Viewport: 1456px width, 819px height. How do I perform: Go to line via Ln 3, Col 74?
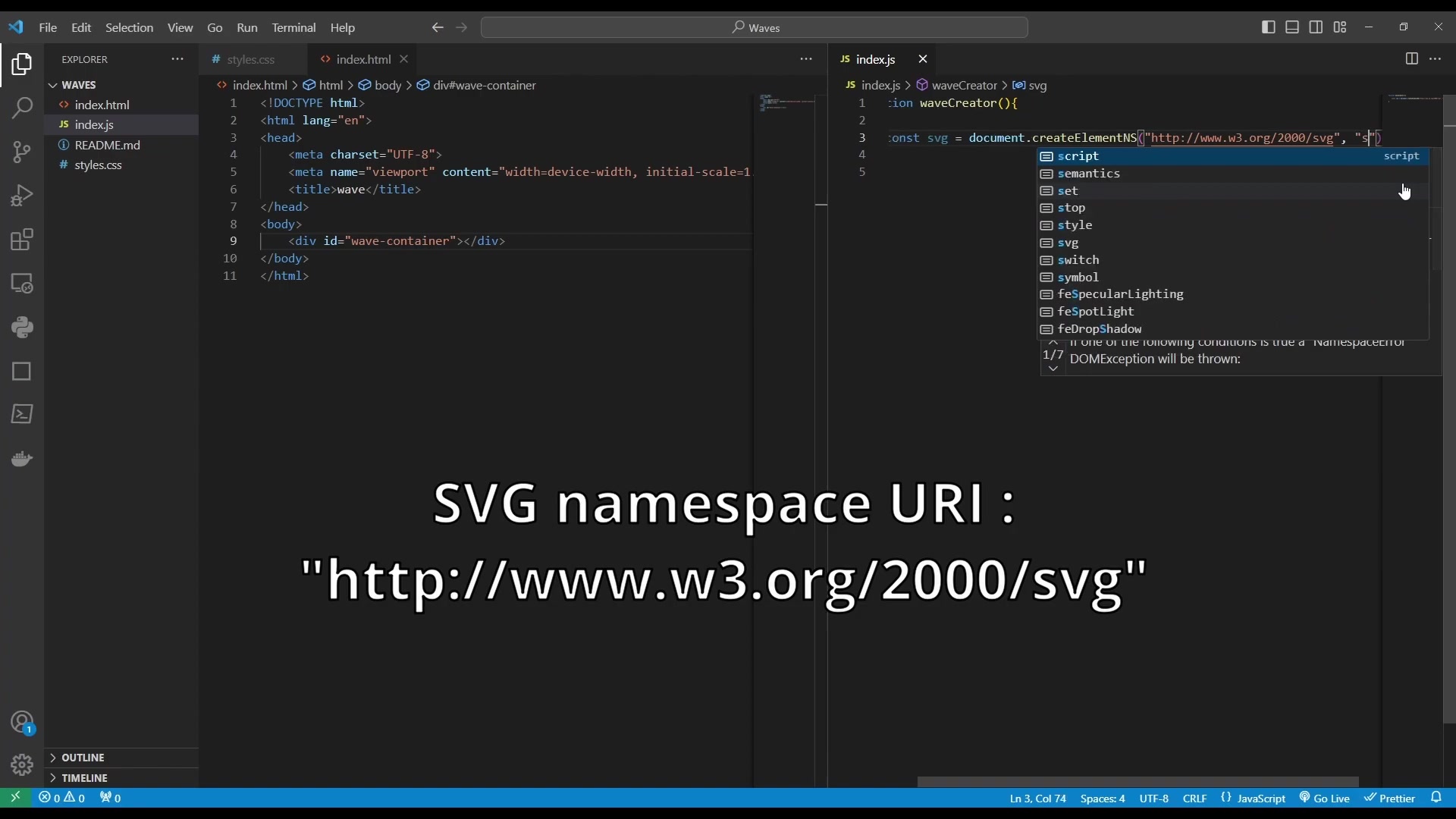click(x=1037, y=798)
